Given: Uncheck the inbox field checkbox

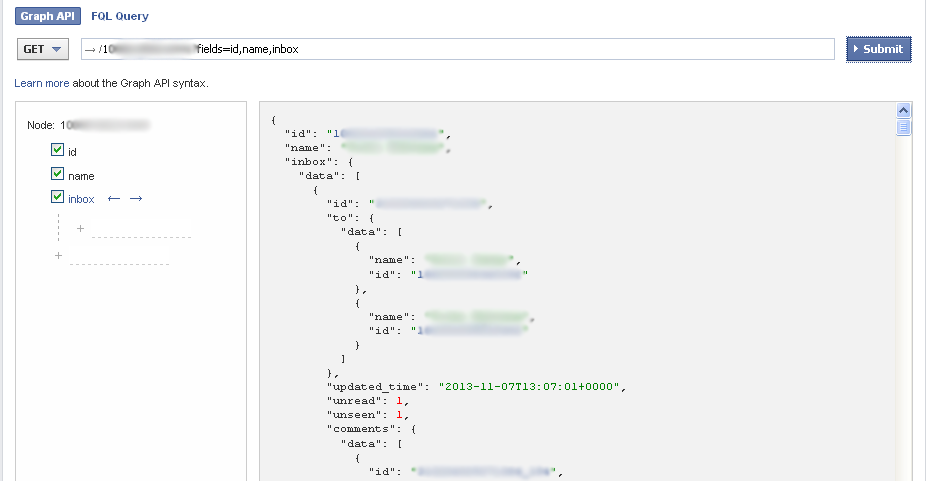Looking at the screenshot, I should (x=57, y=197).
